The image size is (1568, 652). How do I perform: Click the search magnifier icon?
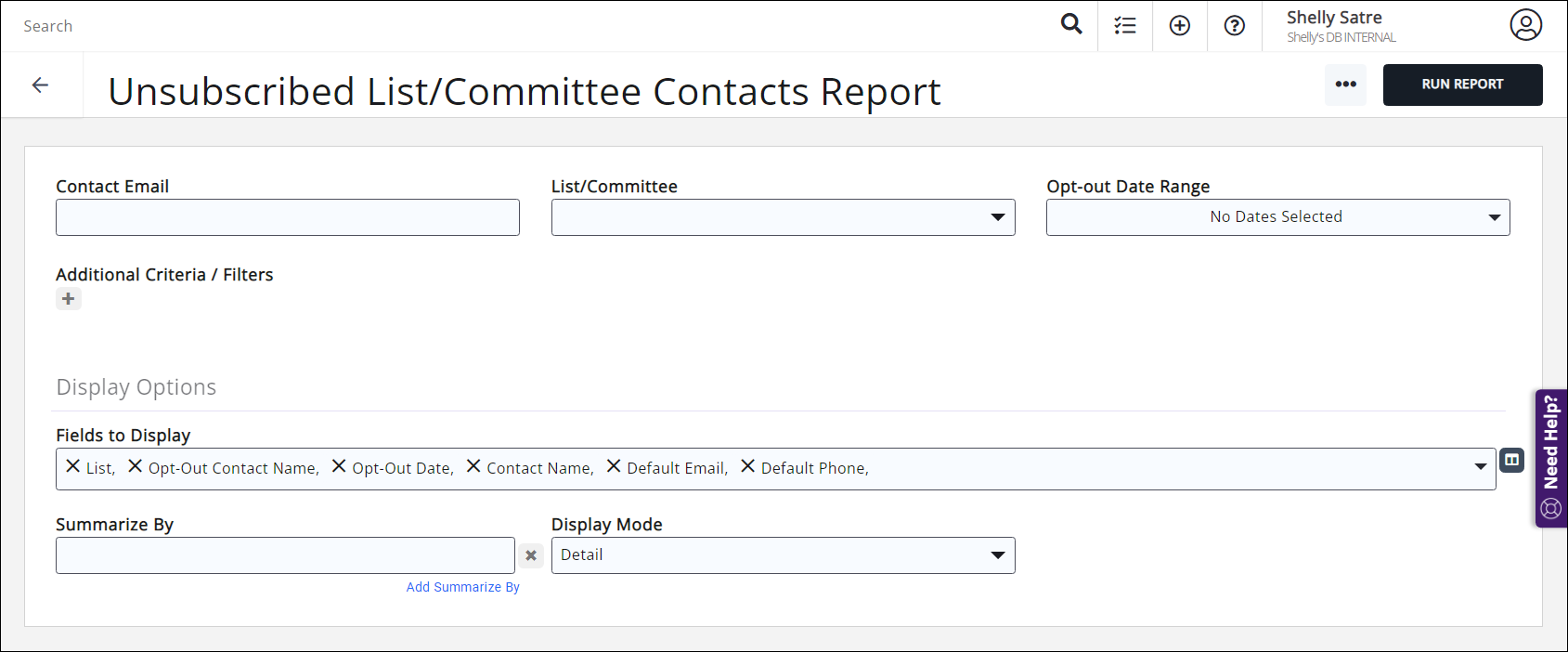[x=1071, y=24]
